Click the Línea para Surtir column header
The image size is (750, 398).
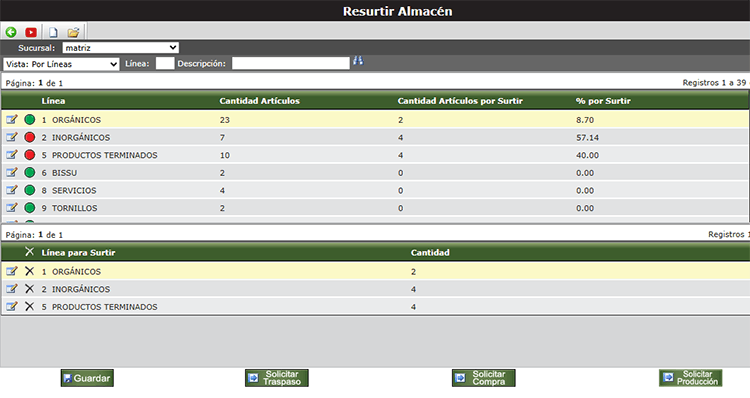point(78,253)
